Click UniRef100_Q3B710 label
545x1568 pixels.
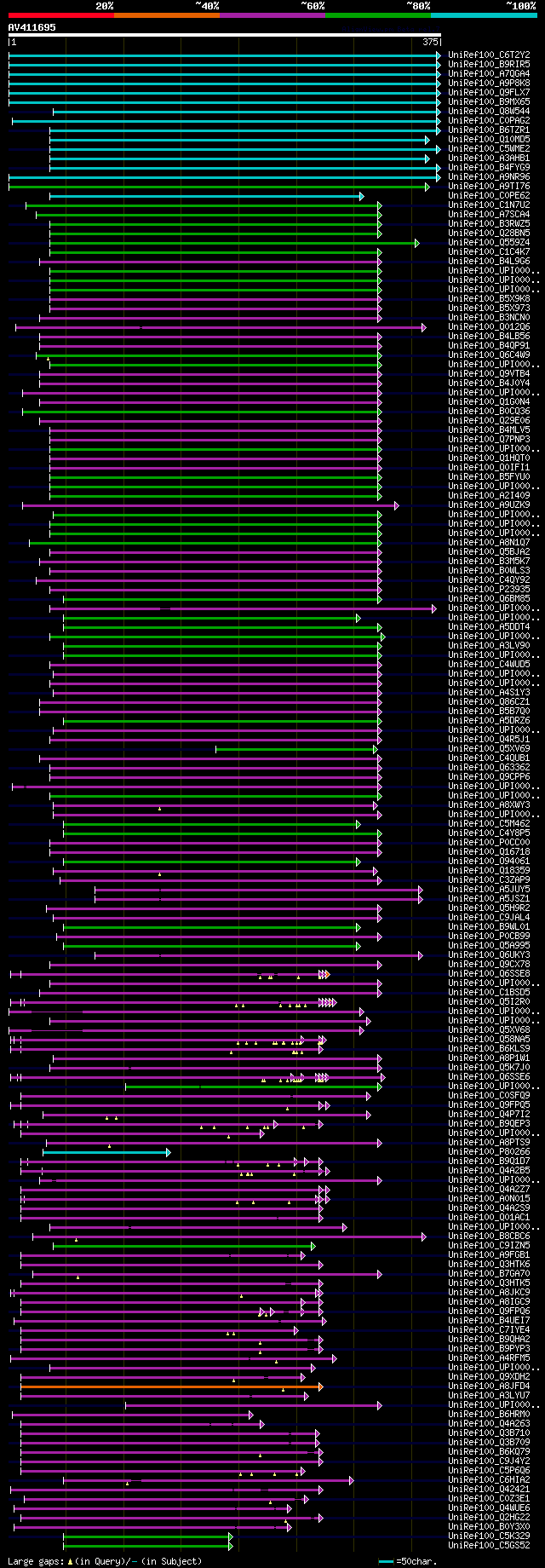(489, 1433)
